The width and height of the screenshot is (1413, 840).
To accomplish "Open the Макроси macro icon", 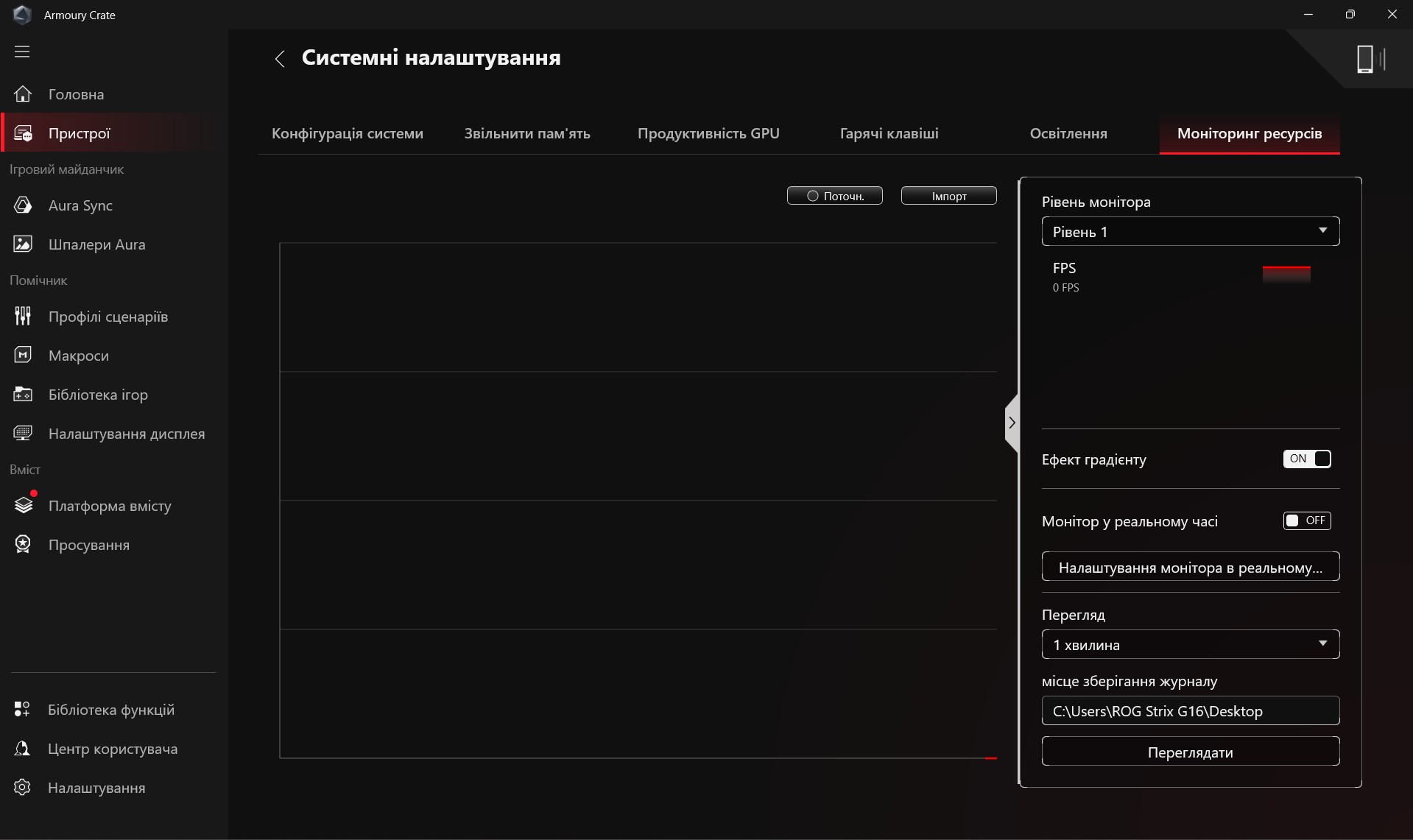I will (23, 356).
